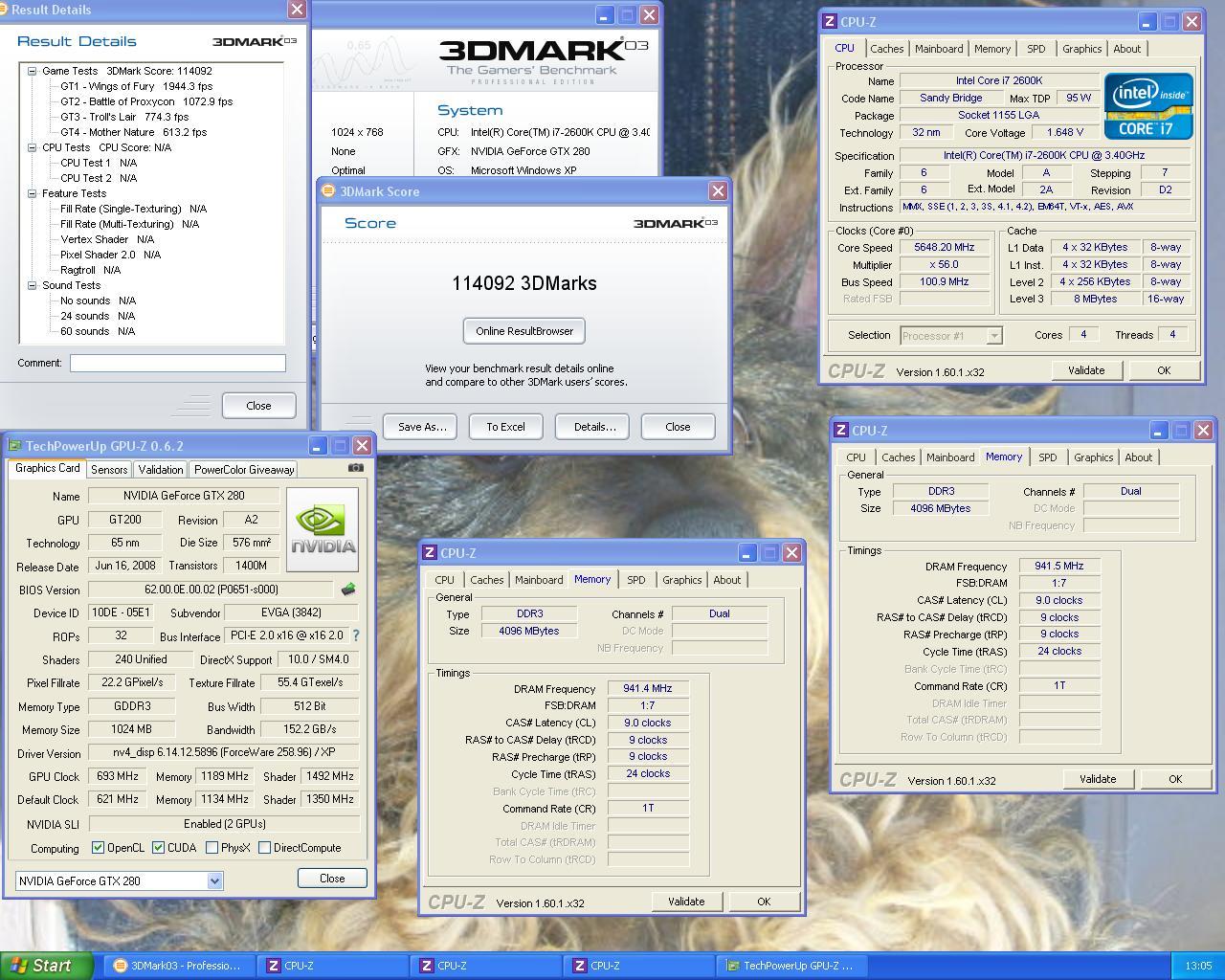This screenshot has height=980, width=1225.
Task: Select GT1 - Wings of Fury result row
Action: pos(136,86)
